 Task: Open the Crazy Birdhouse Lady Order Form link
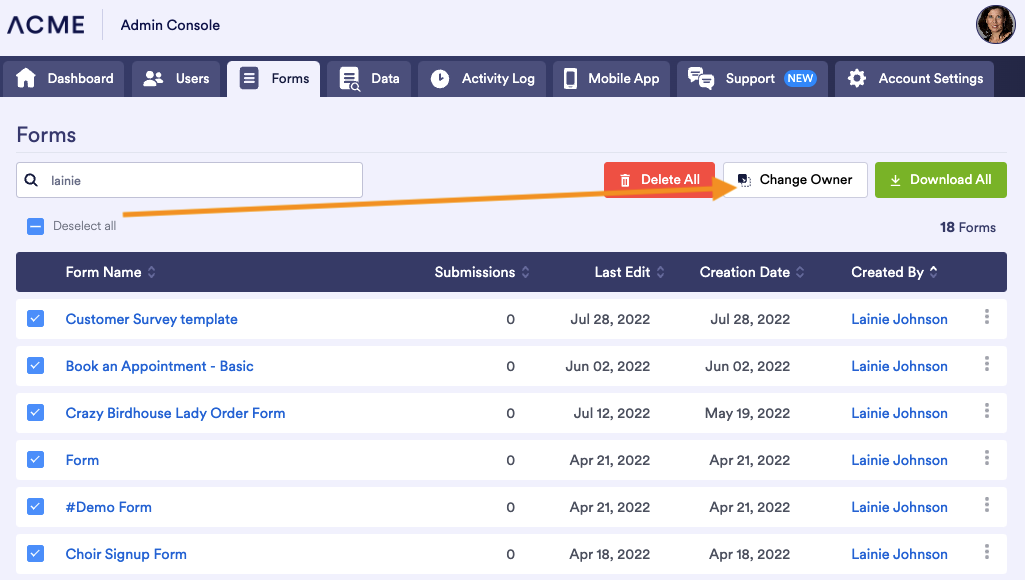[x=175, y=413]
